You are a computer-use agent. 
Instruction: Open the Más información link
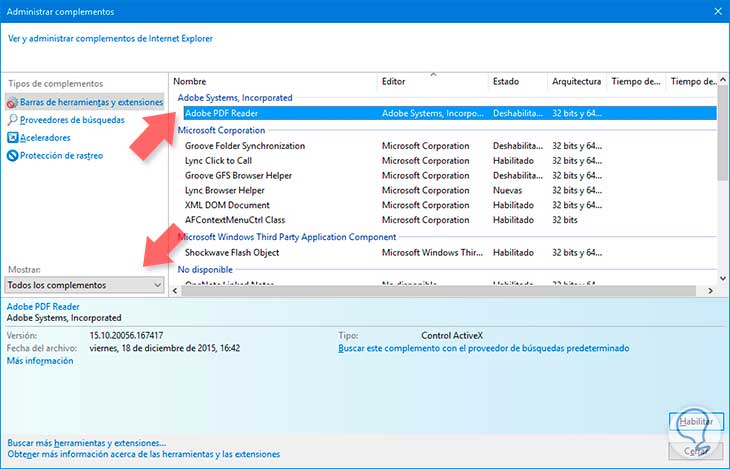[40, 361]
